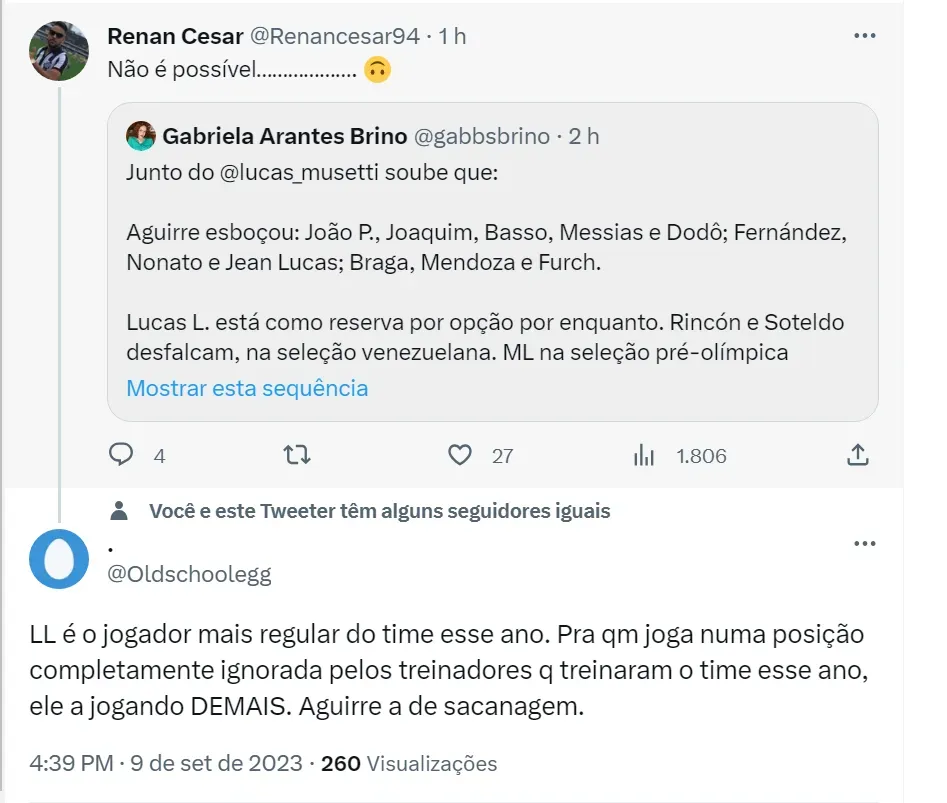The image size is (947, 803).
Task: Open more options on Renan Cesar's tweet
Action: [x=864, y=35]
